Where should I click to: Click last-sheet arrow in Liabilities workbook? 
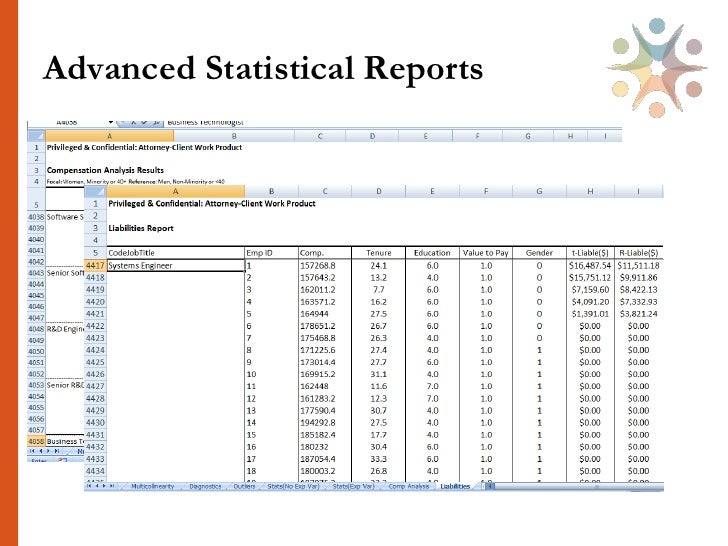click(112, 486)
